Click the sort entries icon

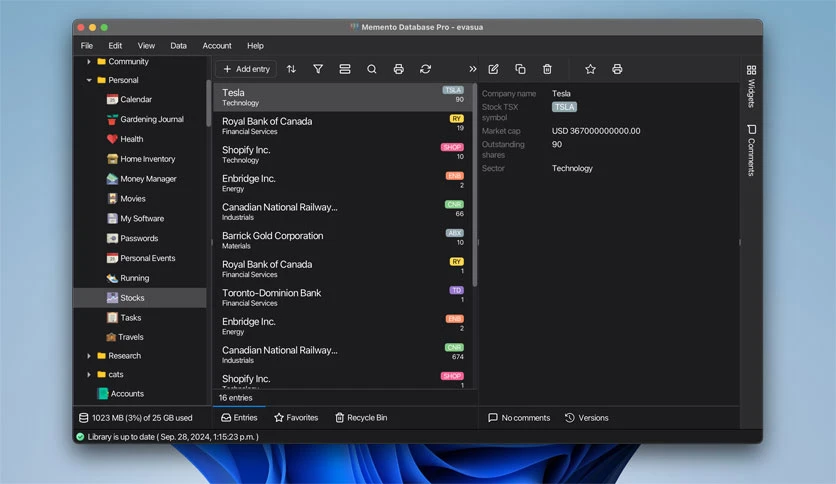pos(291,69)
